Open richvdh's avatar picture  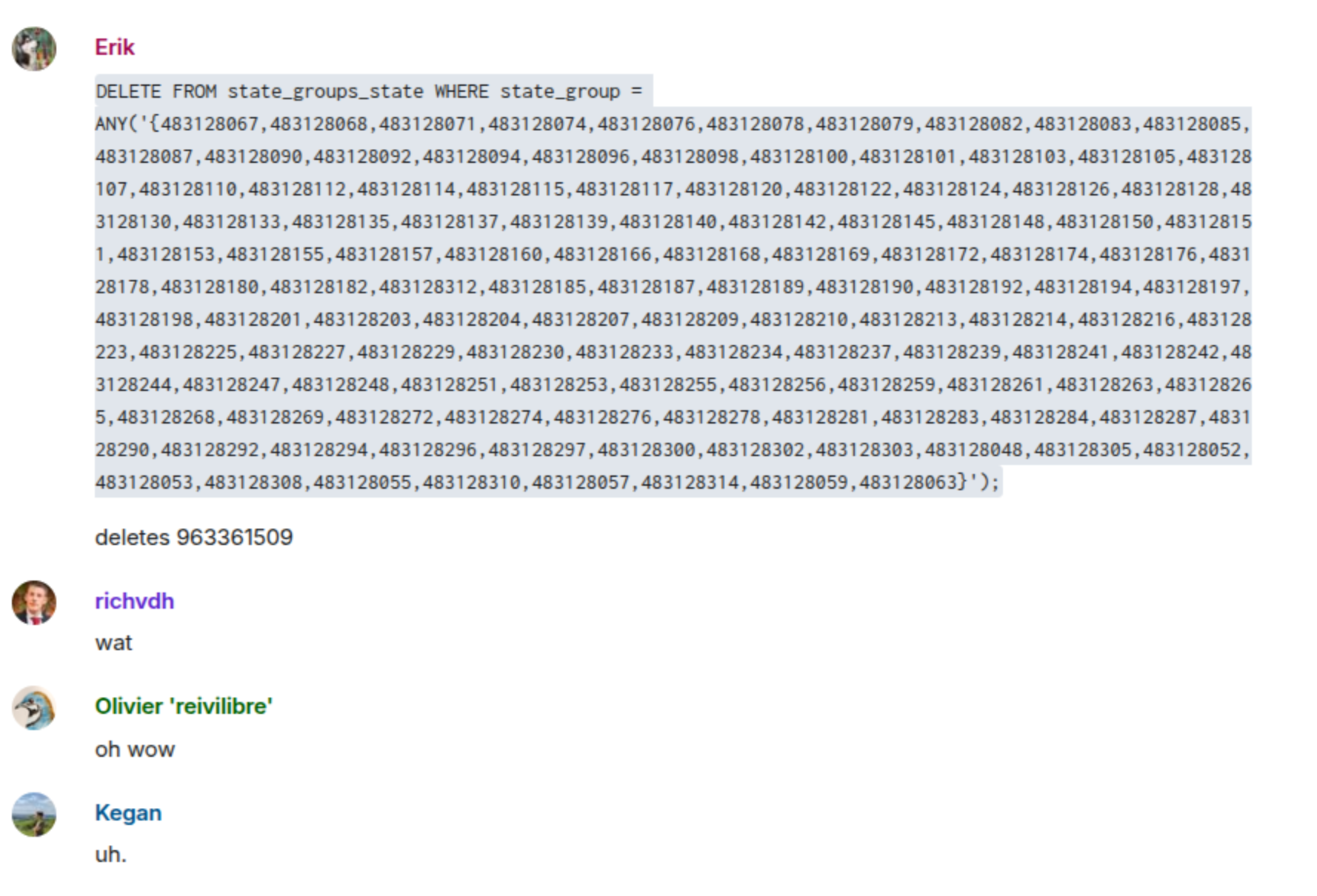click(x=34, y=602)
